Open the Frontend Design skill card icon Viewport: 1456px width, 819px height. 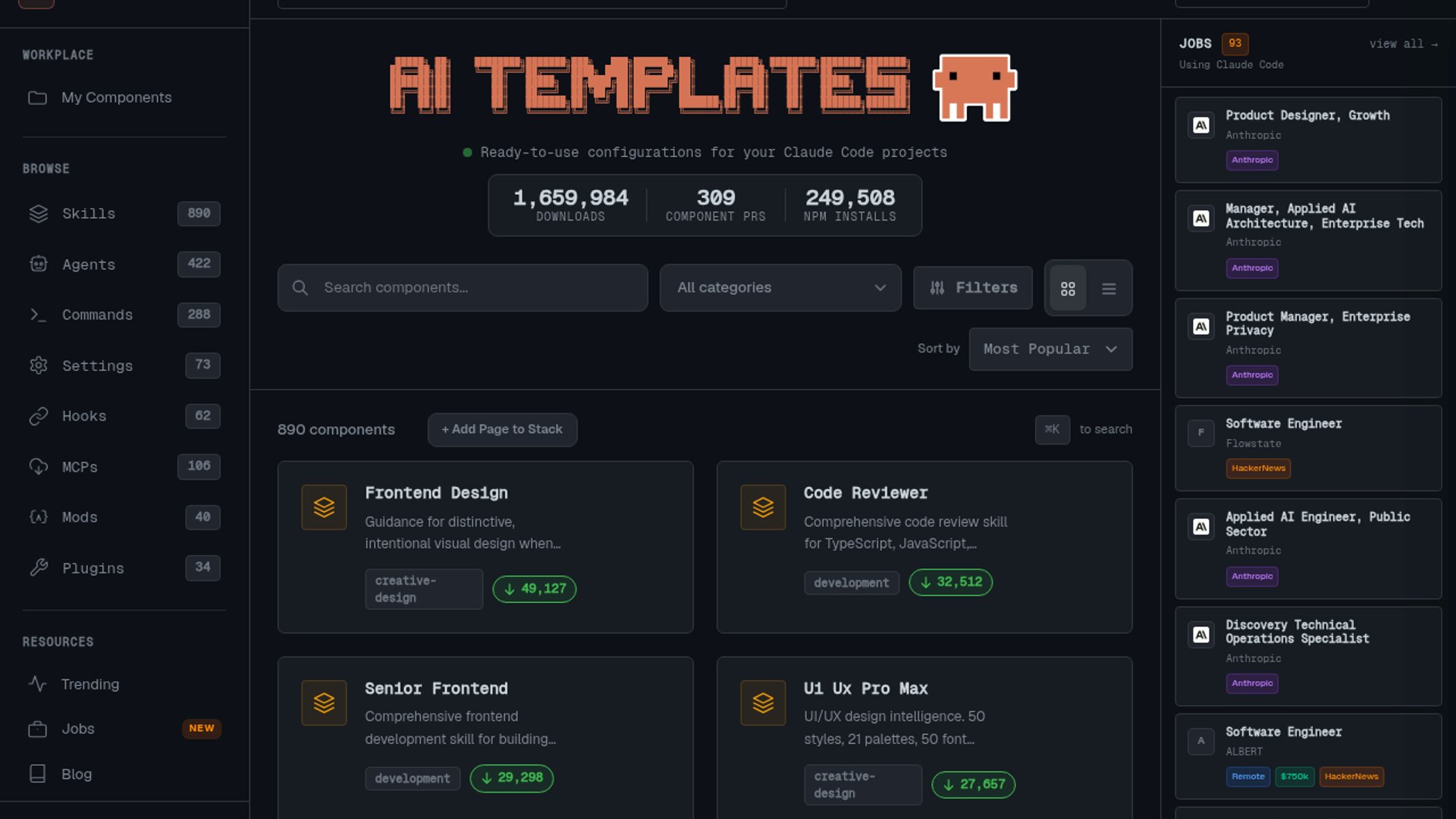pyautogui.click(x=324, y=507)
